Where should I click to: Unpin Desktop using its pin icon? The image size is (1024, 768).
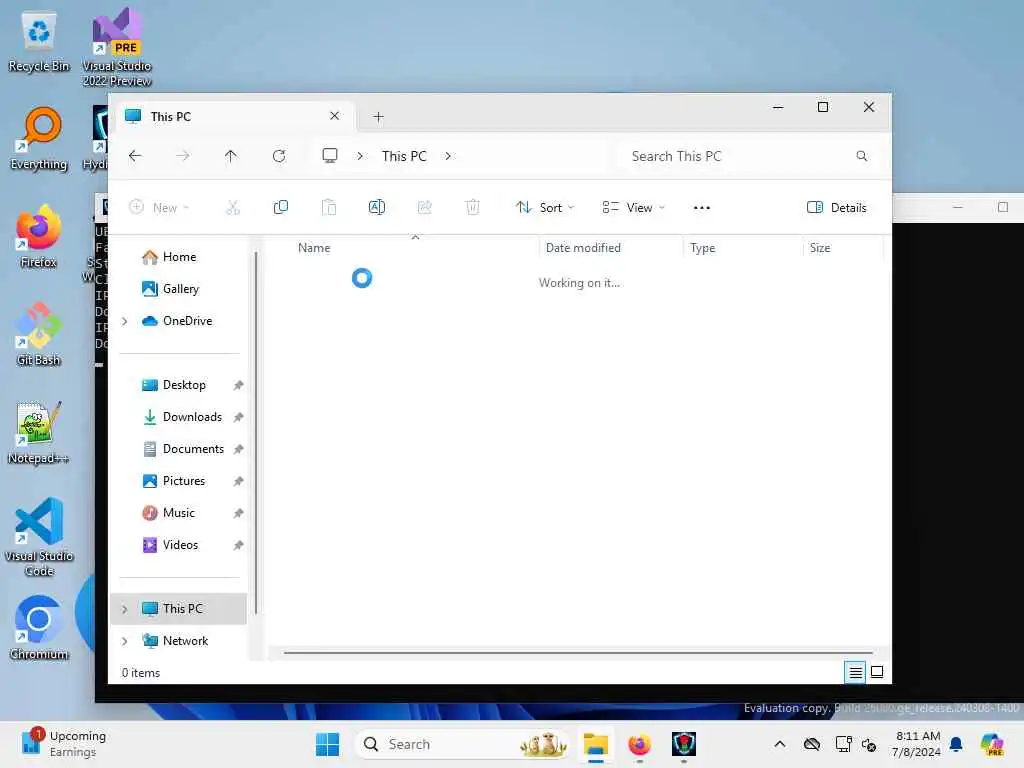[x=238, y=385]
